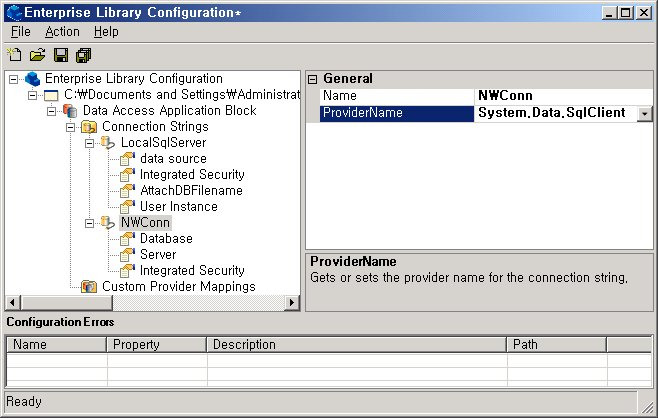
Task: Select the User Instance tree item
Action: (x=179, y=206)
